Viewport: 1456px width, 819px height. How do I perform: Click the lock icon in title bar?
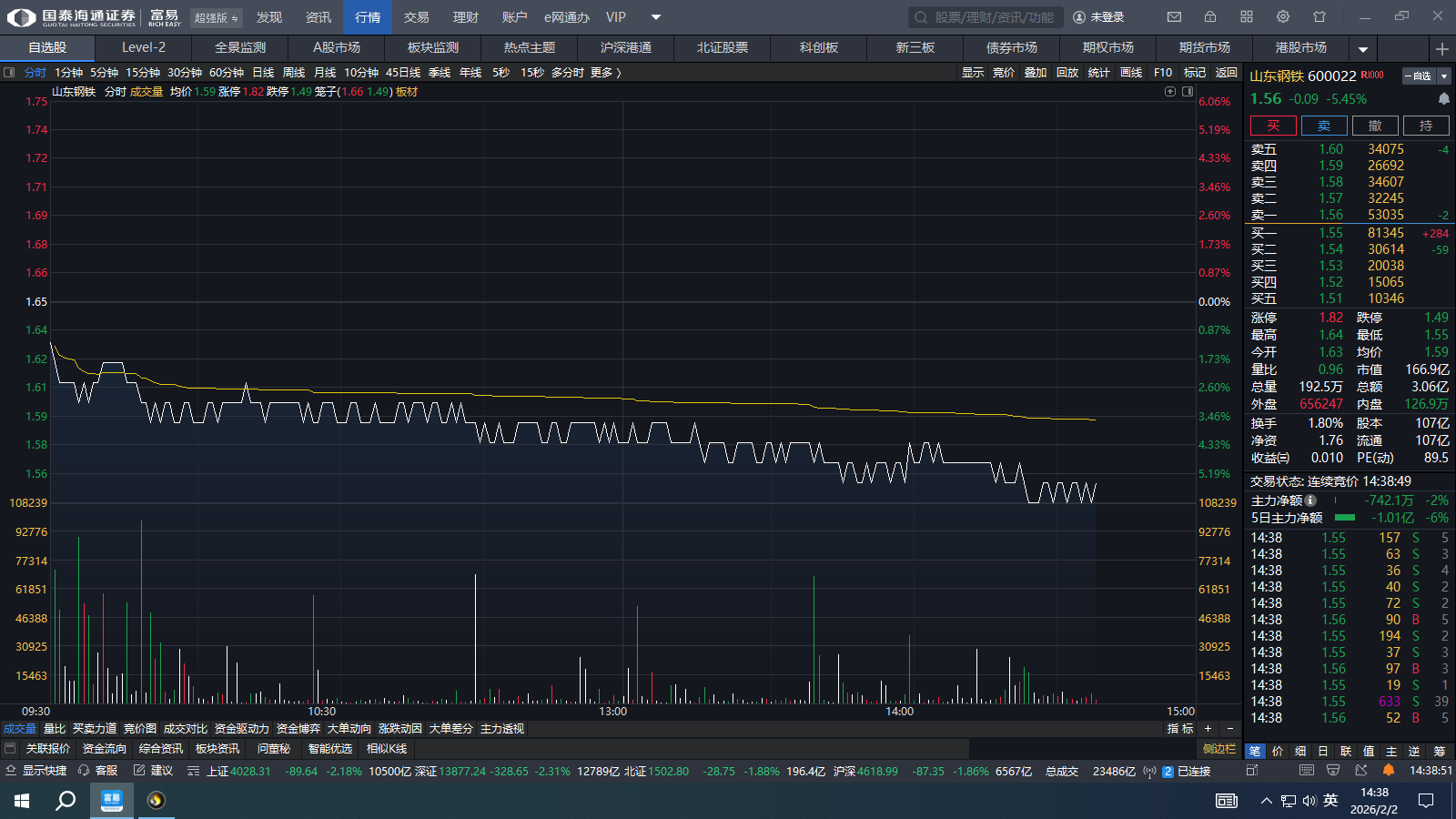tap(1210, 17)
